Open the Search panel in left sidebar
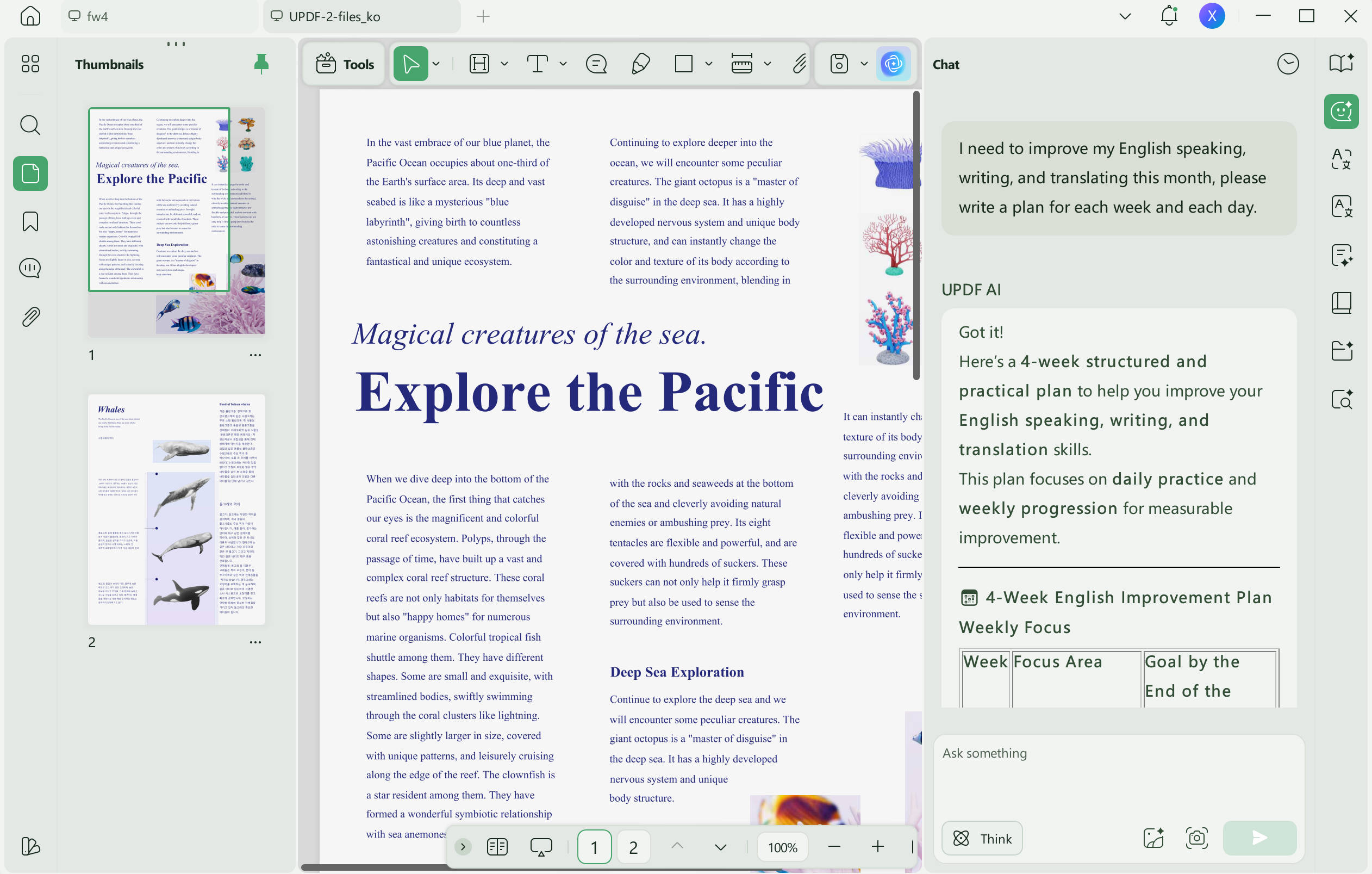Viewport: 1372px width, 874px height. pyautogui.click(x=30, y=125)
